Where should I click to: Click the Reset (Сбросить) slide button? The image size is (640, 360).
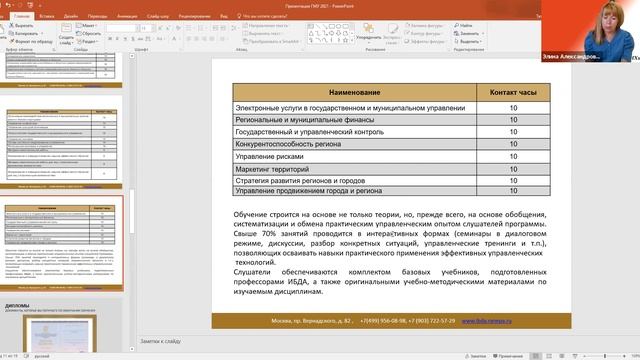pos(89,33)
